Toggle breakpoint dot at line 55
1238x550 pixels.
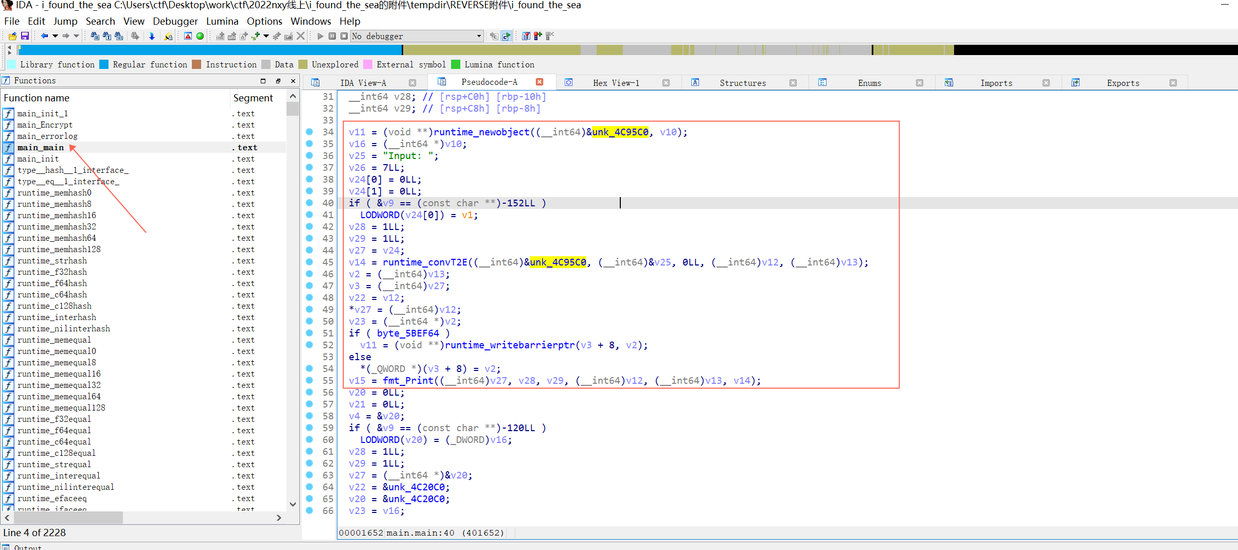tap(310, 380)
